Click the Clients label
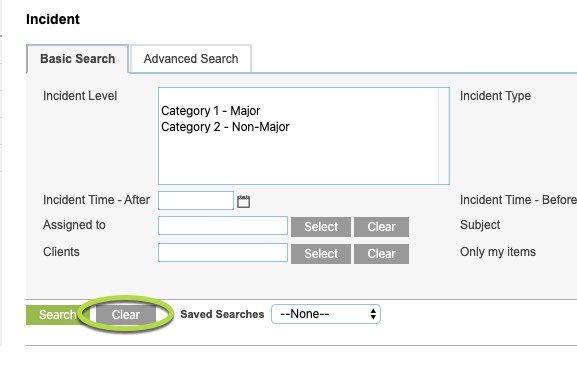Viewport: 577px width, 365px height. [x=61, y=252]
